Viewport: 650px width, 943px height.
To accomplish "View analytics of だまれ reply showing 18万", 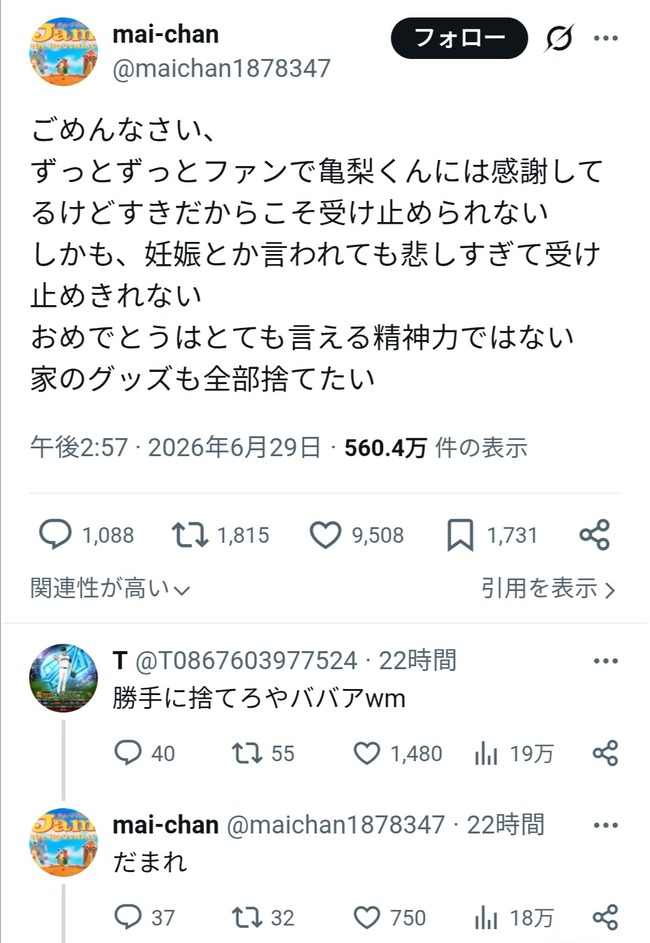I will (486, 917).
